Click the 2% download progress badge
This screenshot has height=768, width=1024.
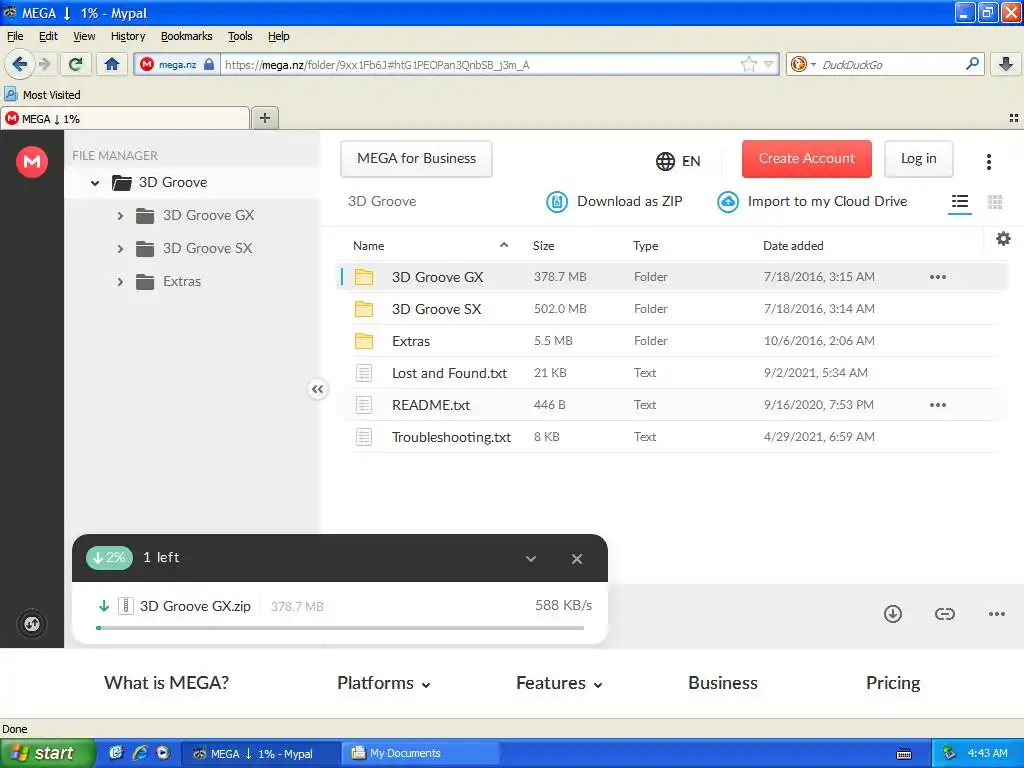pyautogui.click(x=109, y=558)
